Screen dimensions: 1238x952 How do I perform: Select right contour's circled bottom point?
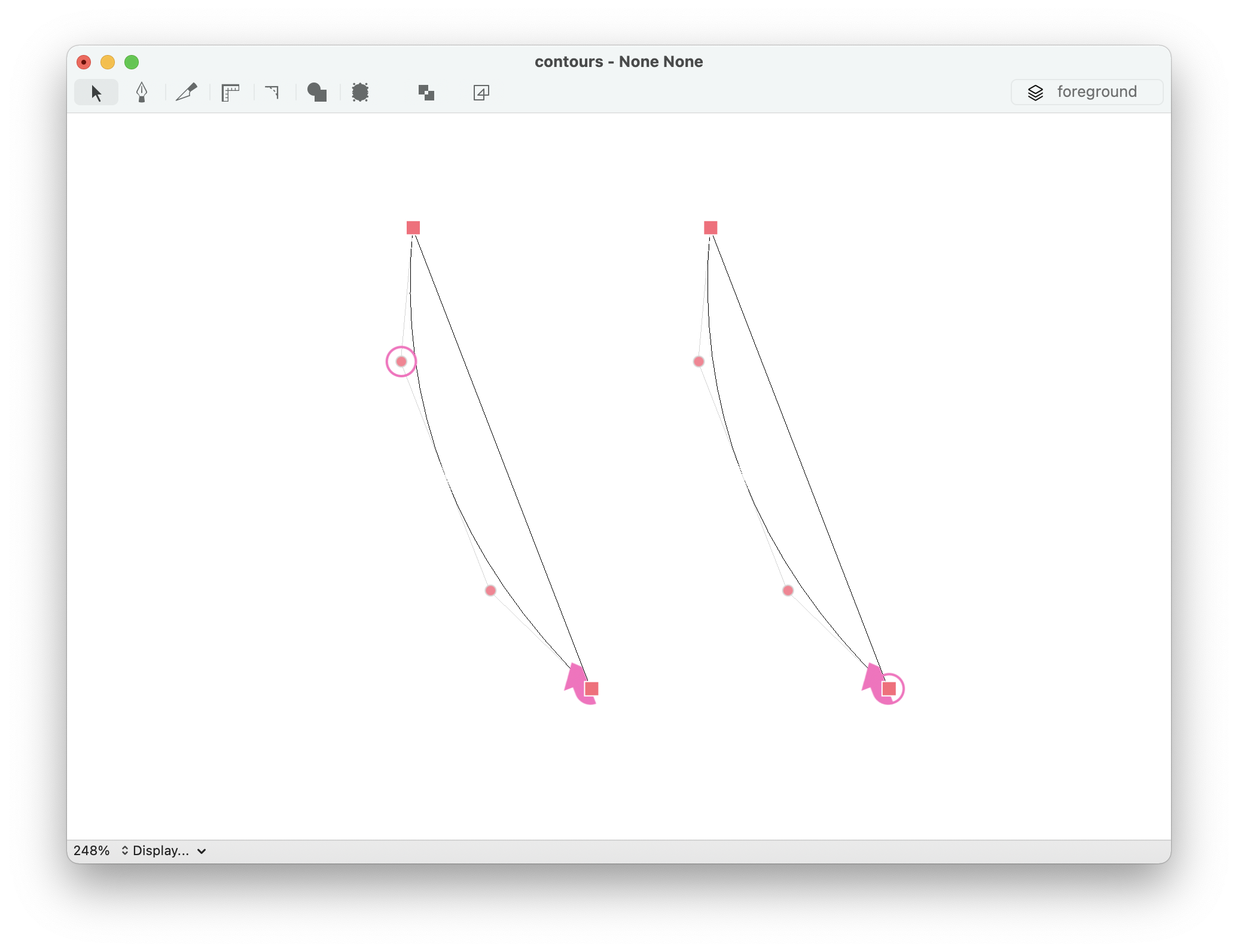pyautogui.click(x=889, y=689)
